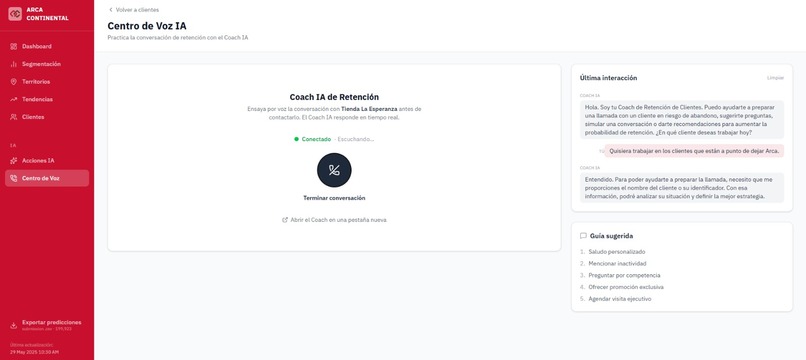Click the 'Centro de Voz IA' page heading
Screen dimensions: 806x360
coord(146,26)
